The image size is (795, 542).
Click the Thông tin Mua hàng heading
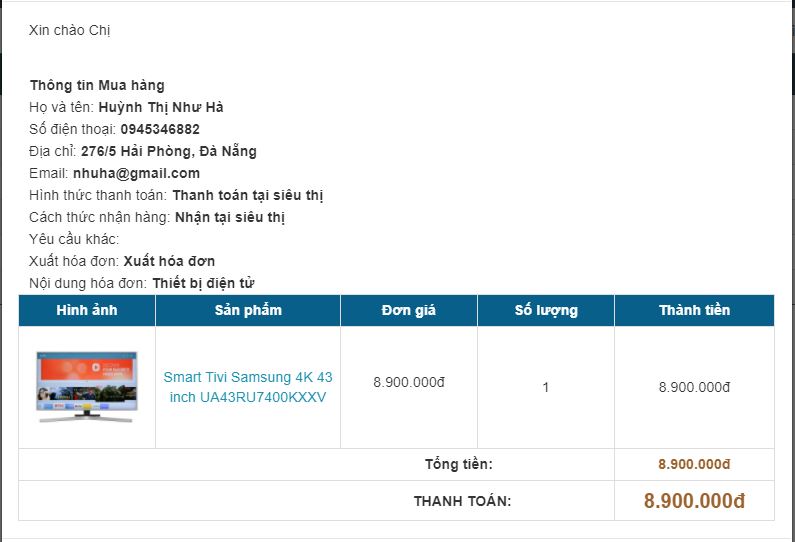point(97,85)
